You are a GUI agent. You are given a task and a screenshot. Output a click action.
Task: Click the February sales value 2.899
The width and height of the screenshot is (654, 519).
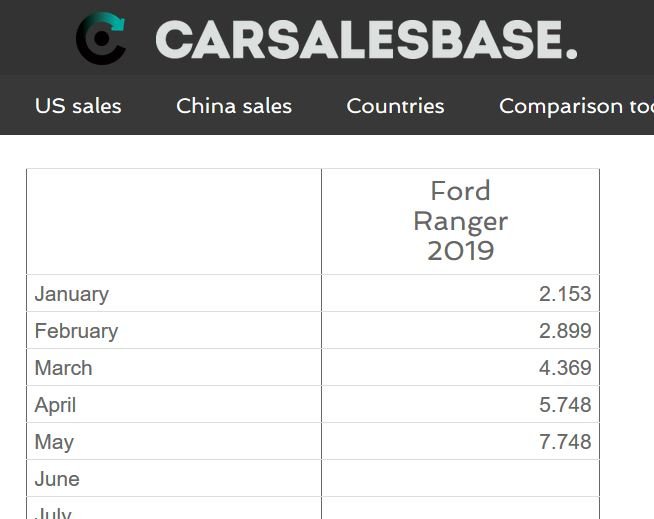[x=565, y=331]
